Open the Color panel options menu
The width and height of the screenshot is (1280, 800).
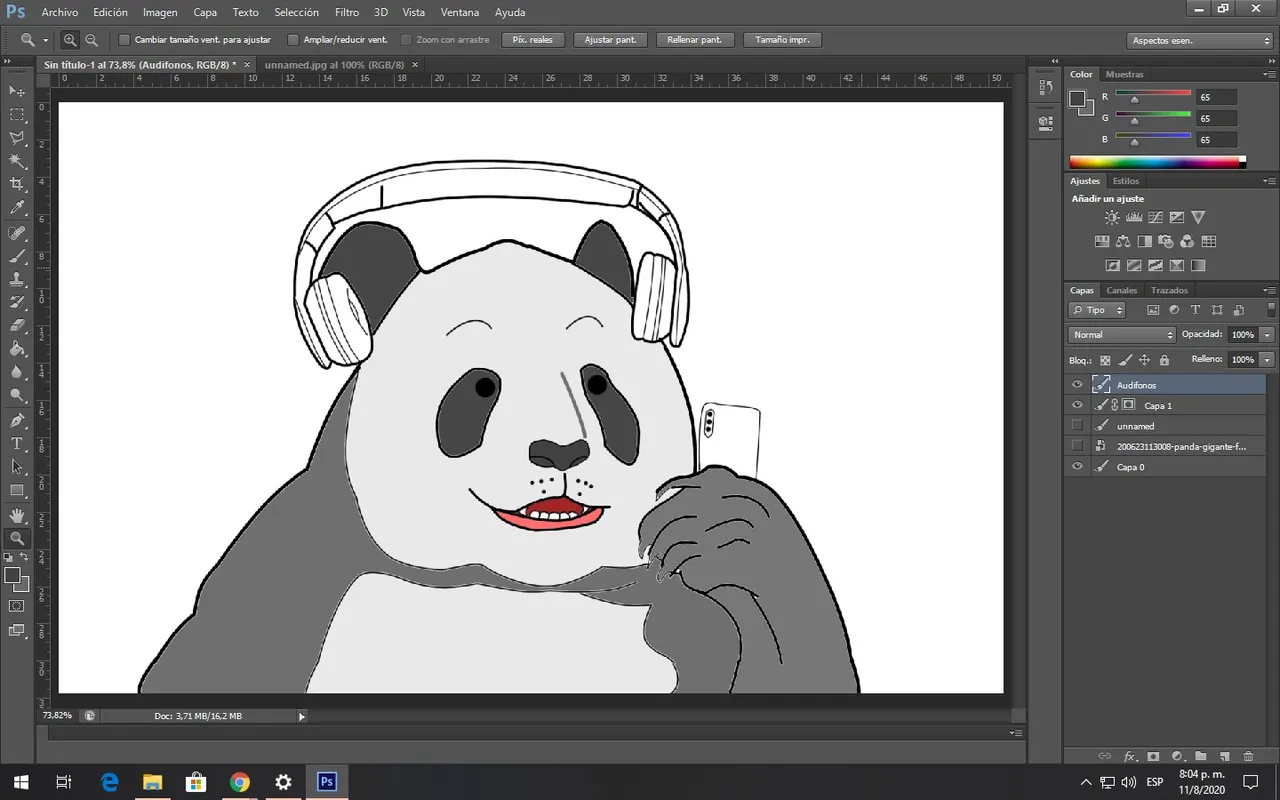click(x=1269, y=74)
